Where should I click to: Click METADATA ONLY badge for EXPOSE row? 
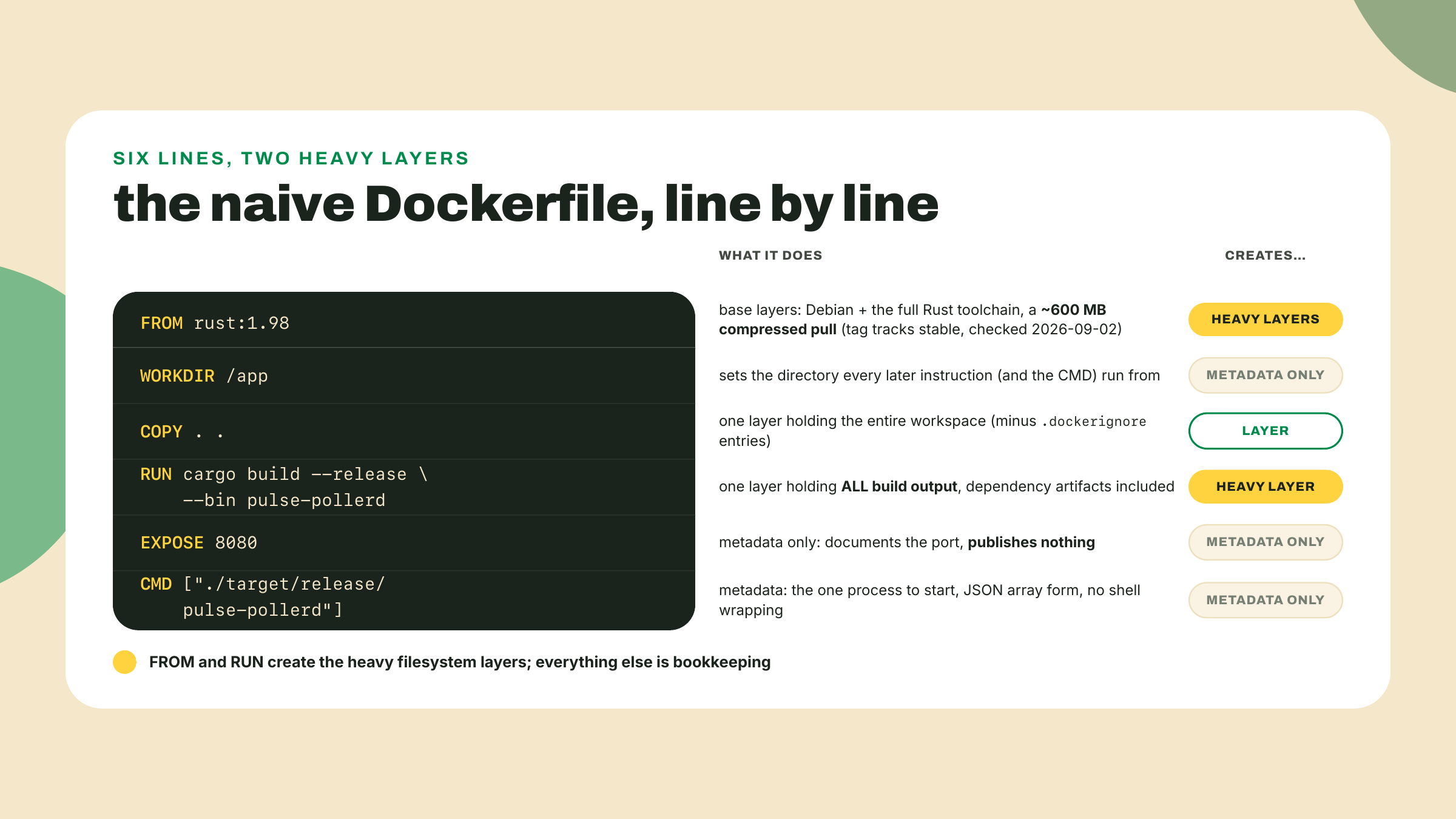click(1265, 542)
